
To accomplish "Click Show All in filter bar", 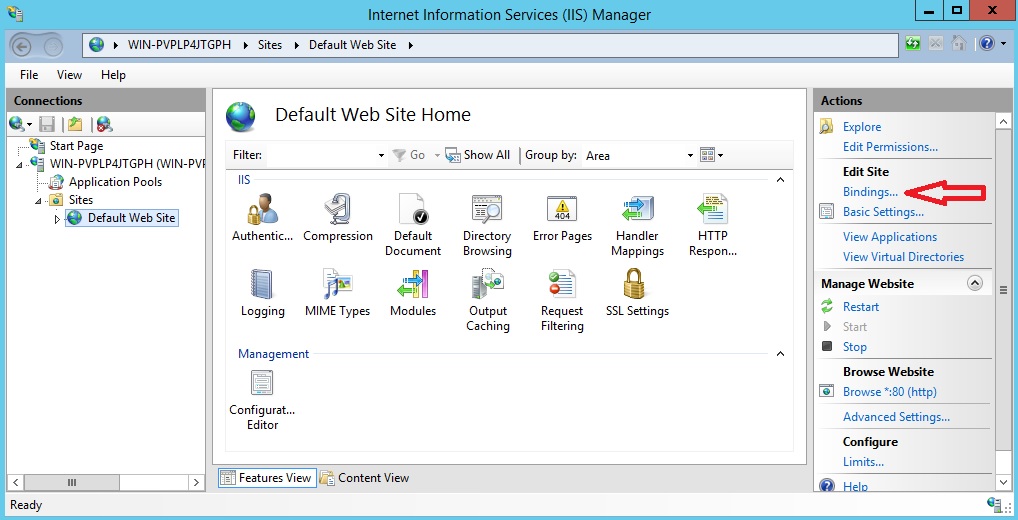I will click(478, 155).
